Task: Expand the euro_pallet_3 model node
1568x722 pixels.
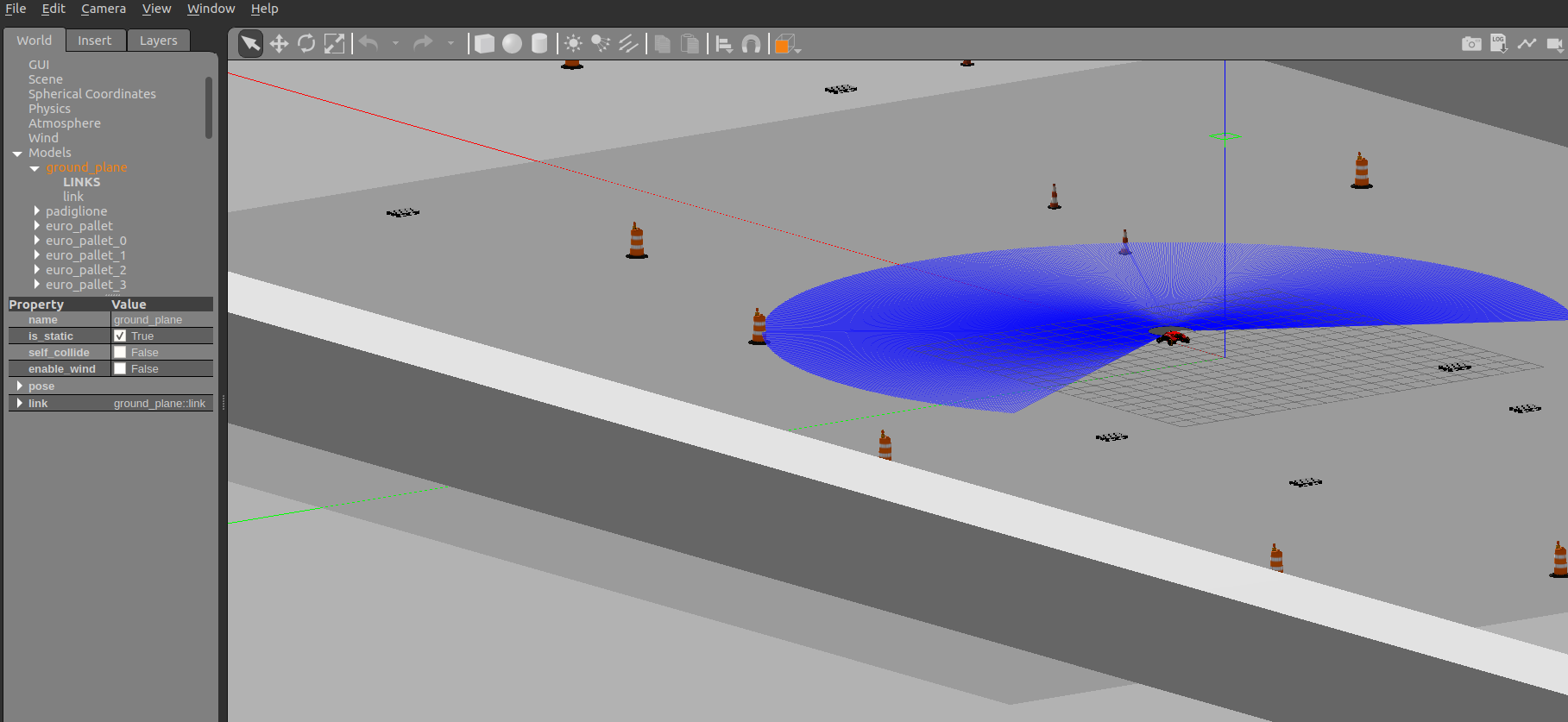Action: [x=36, y=284]
